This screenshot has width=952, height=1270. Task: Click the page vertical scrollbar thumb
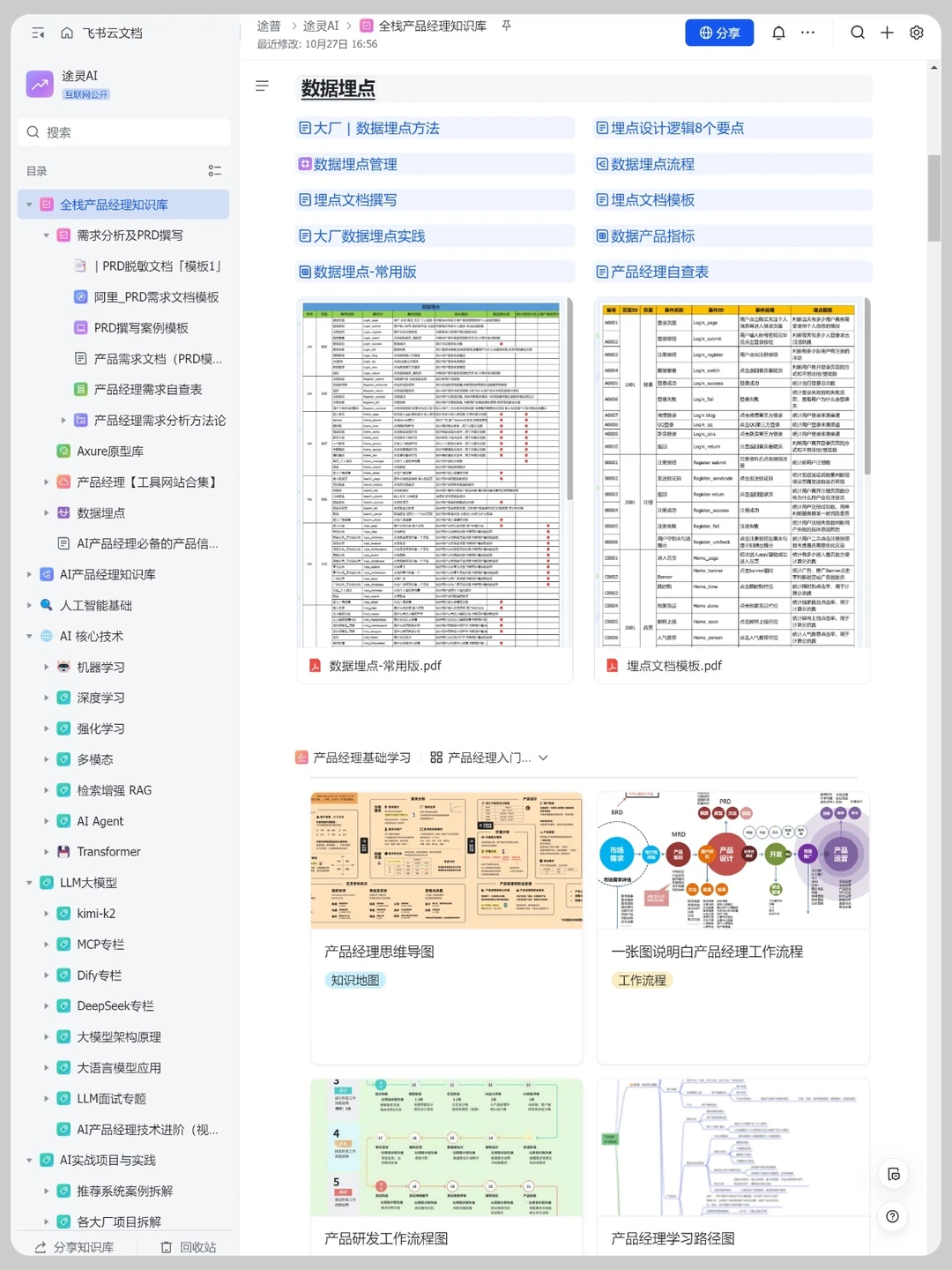point(933,198)
